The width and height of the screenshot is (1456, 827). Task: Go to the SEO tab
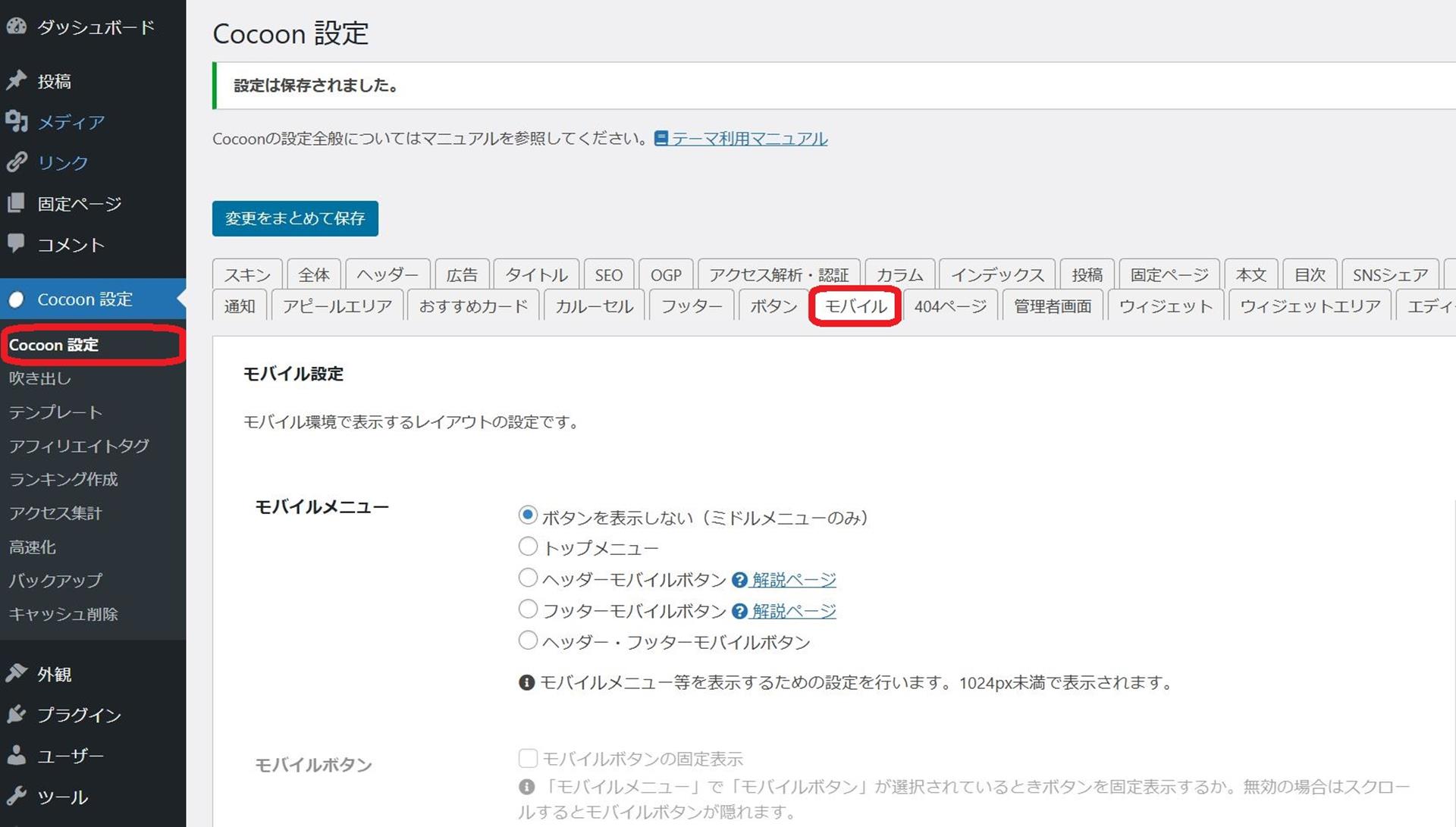tap(609, 274)
